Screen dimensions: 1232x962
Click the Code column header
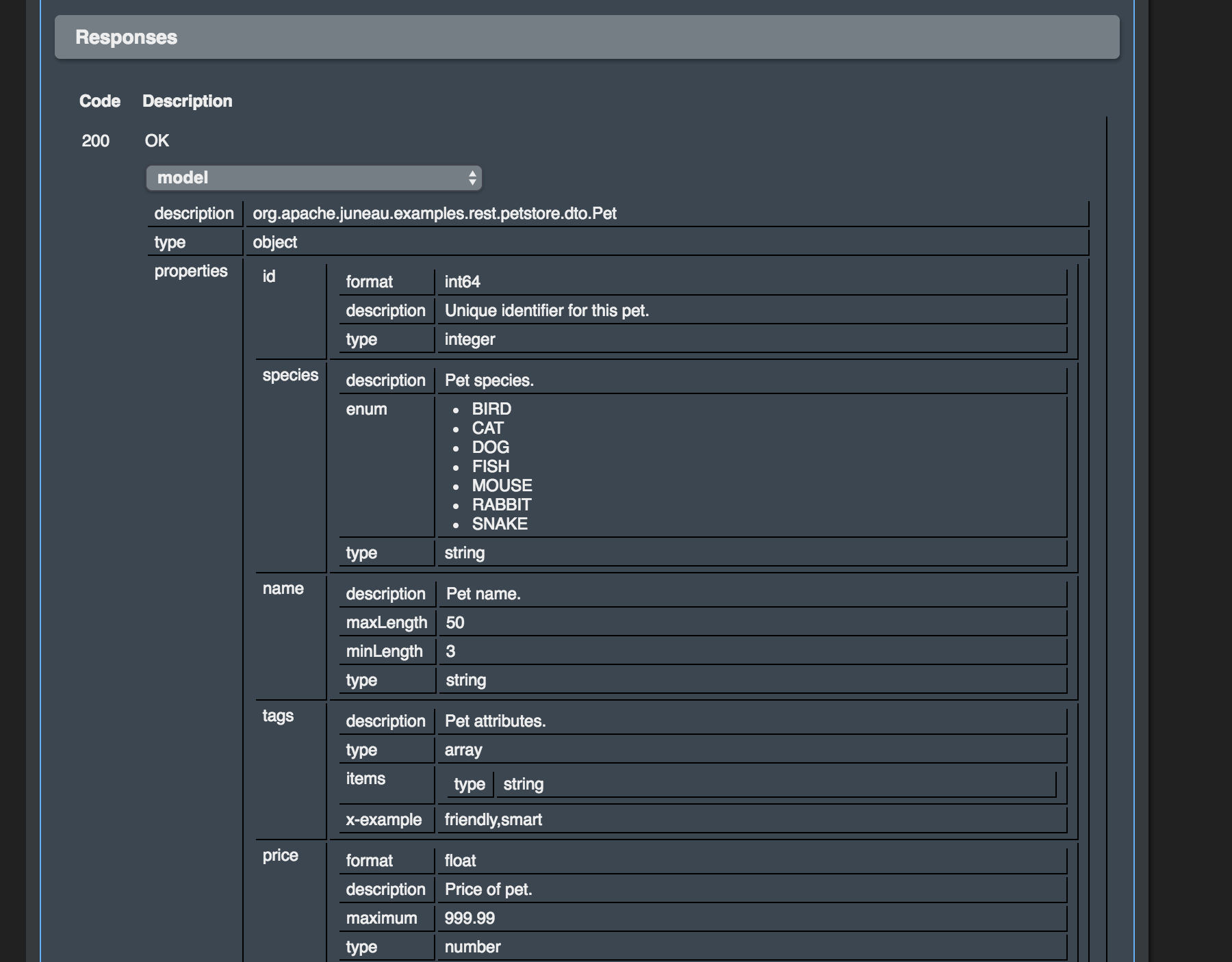(100, 101)
